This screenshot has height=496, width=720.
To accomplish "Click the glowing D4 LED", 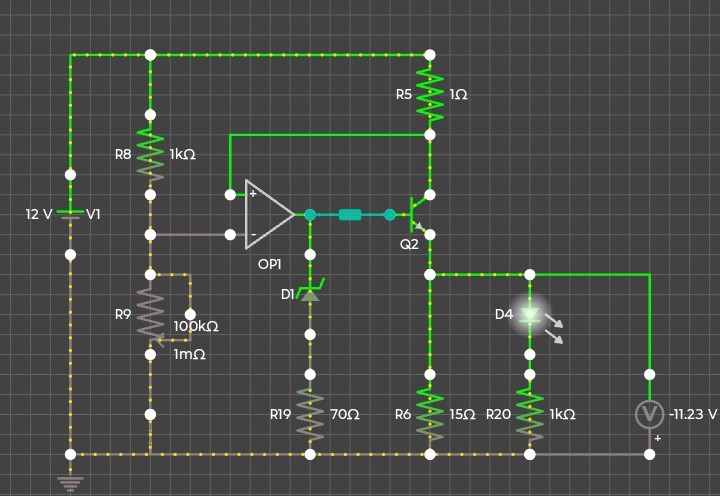I will 529,315.
